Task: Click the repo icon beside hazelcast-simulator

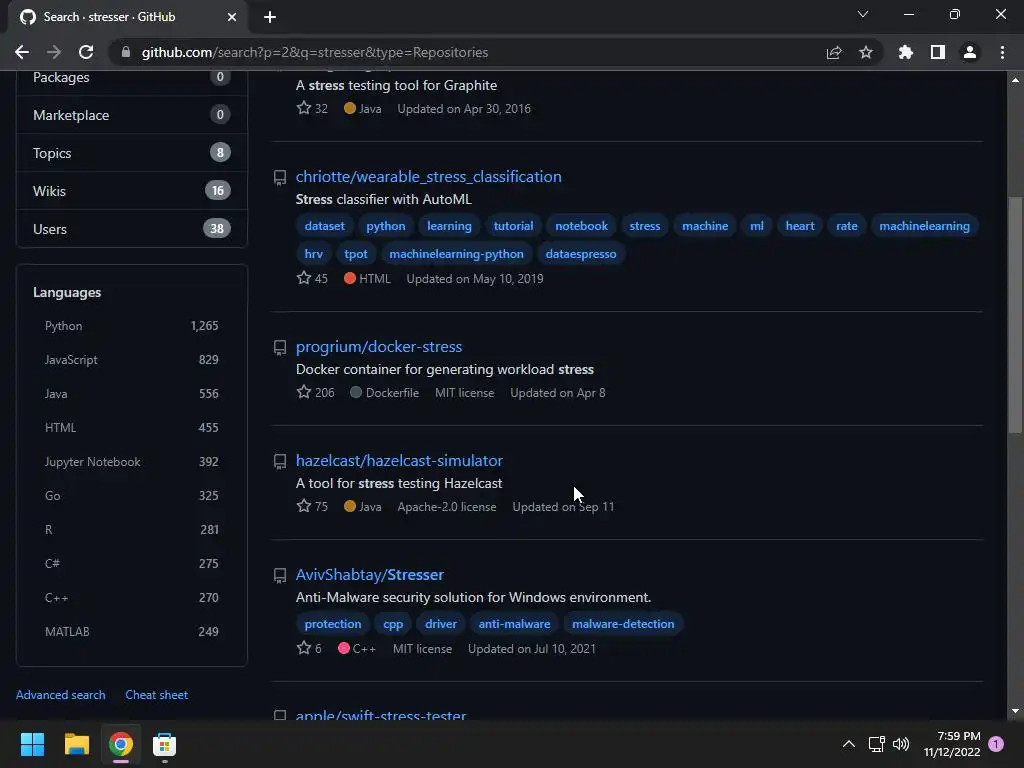Action: [280, 461]
